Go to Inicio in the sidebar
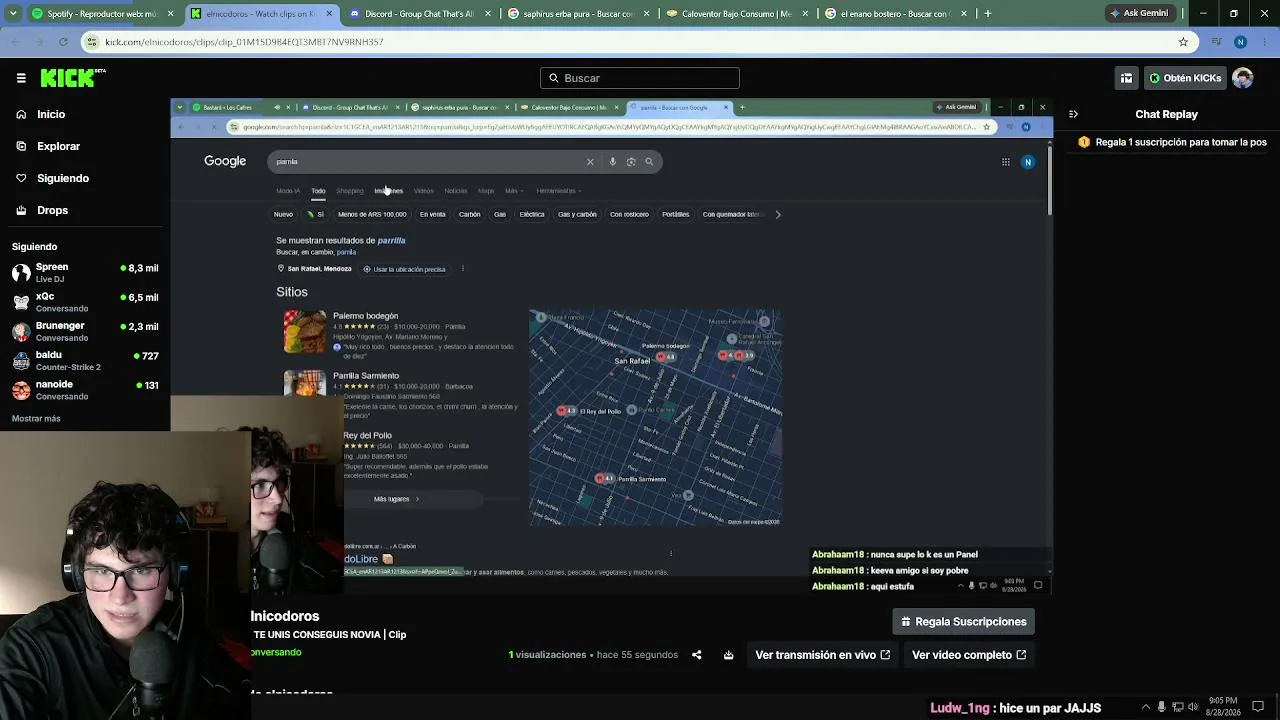The height and width of the screenshot is (720, 1280). pyautogui.click(x=51, y=114)
